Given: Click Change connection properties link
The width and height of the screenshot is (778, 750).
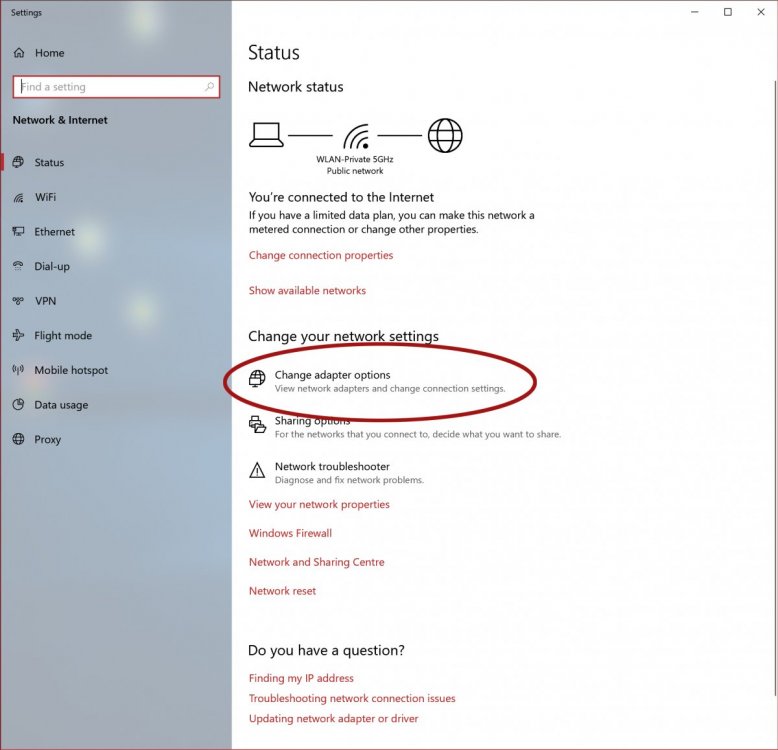Looking at the screenshot, I should [321, 255].
